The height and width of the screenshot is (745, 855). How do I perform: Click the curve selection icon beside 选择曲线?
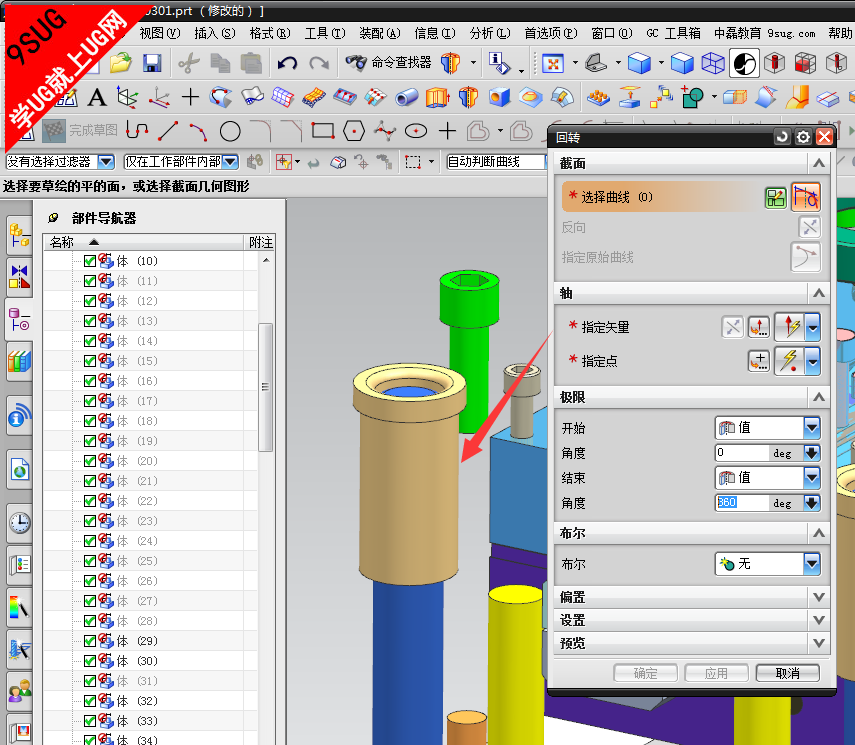point(805,197)
